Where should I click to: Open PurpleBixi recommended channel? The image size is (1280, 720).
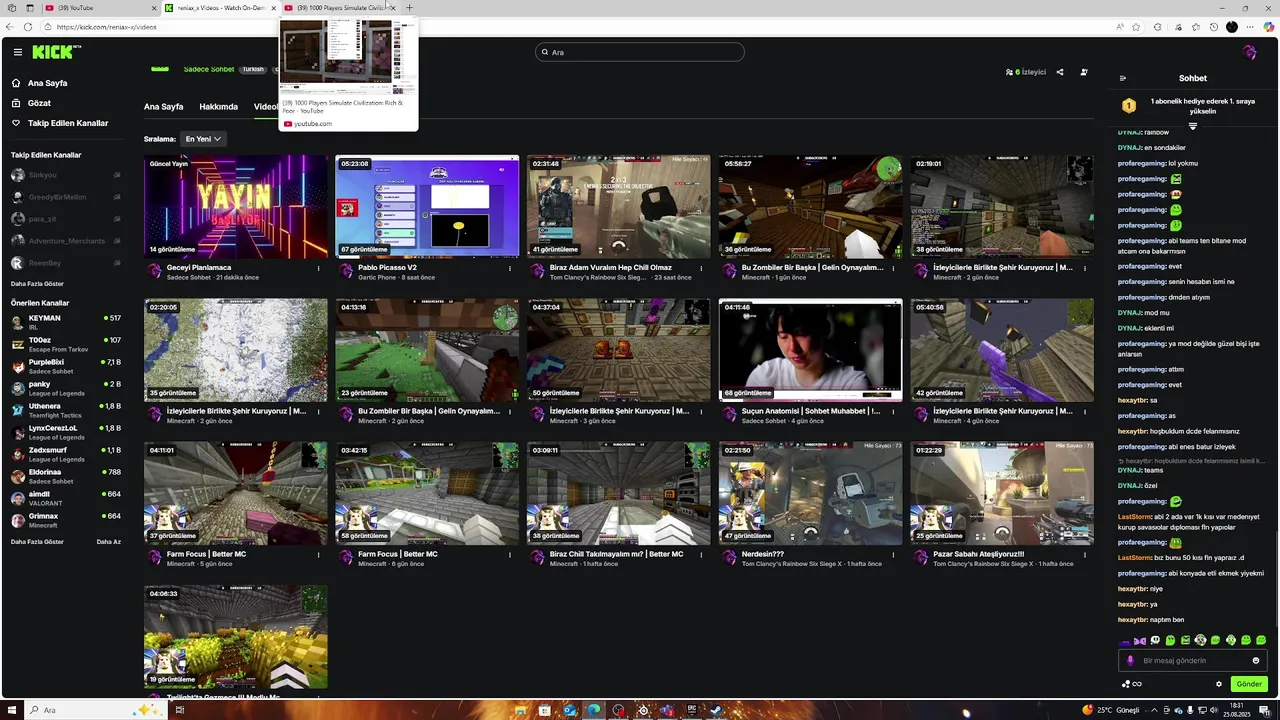pyautogui.click(x=66, y=366)
